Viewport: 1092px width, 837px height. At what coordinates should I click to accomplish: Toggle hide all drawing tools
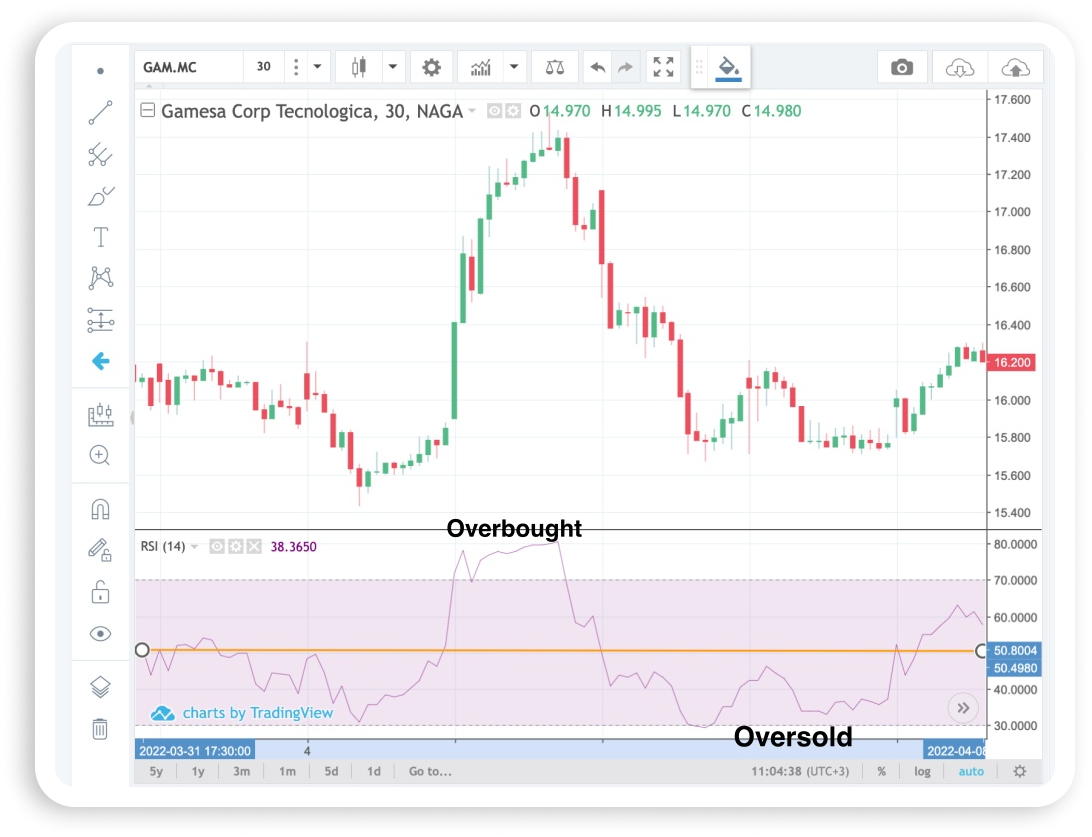coord(99,633)
